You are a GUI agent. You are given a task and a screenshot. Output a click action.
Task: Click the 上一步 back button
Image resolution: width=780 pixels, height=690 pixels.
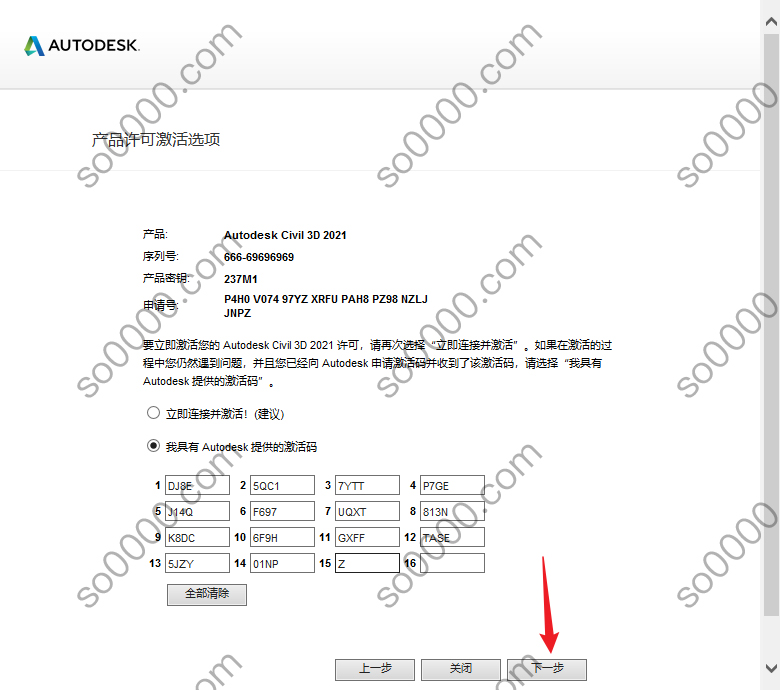[x=375, y=670]
